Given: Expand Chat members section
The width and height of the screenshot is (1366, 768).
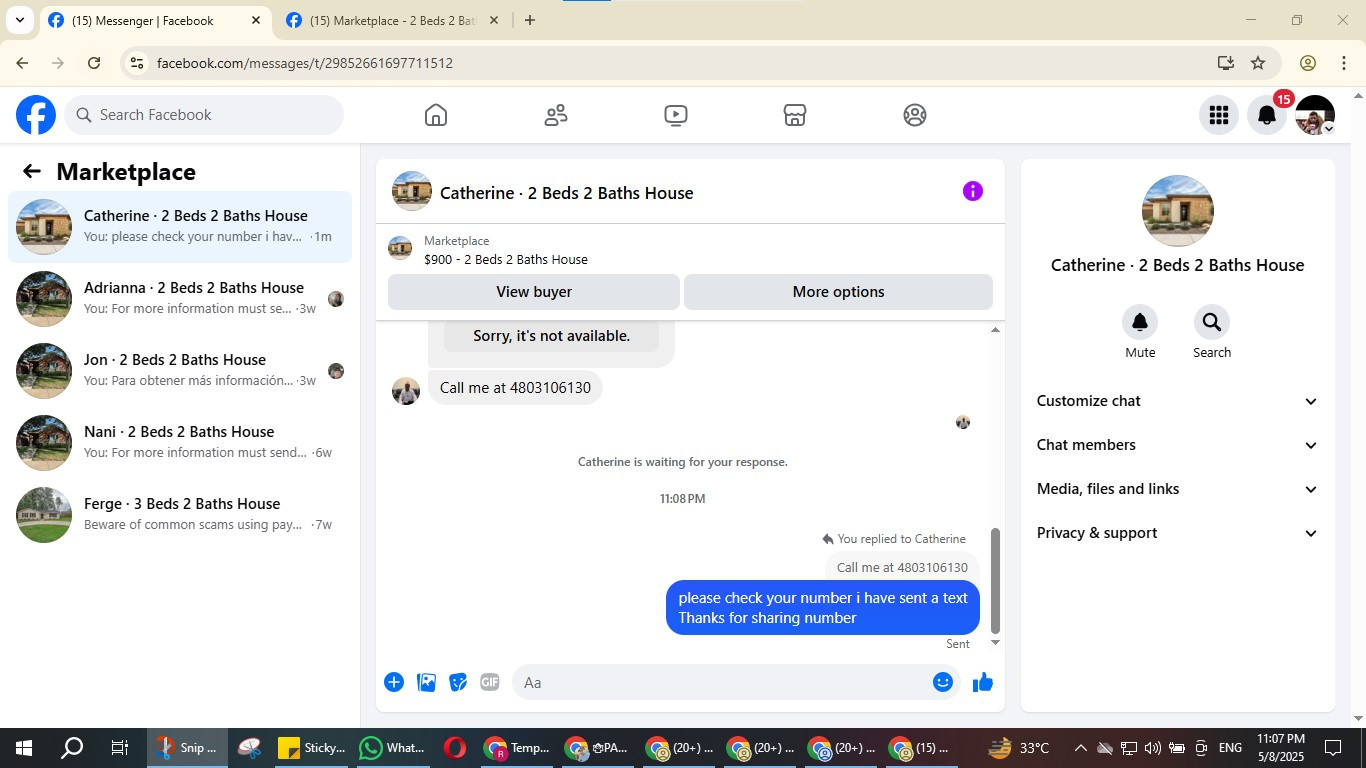Looking at the screenshot, I should pyautogui.click(x=1177, y=445).
